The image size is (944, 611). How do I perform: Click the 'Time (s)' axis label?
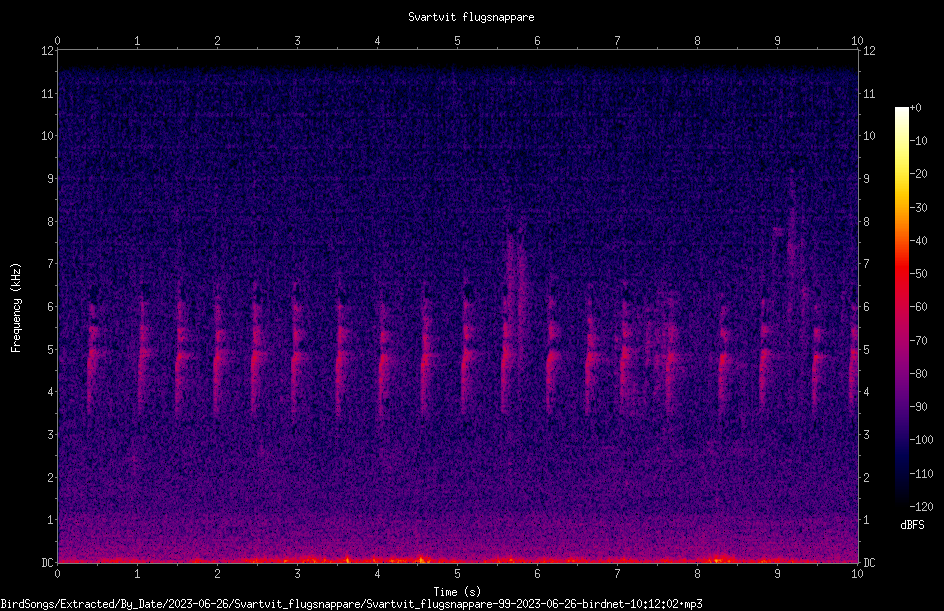click(x=457, y=592)
